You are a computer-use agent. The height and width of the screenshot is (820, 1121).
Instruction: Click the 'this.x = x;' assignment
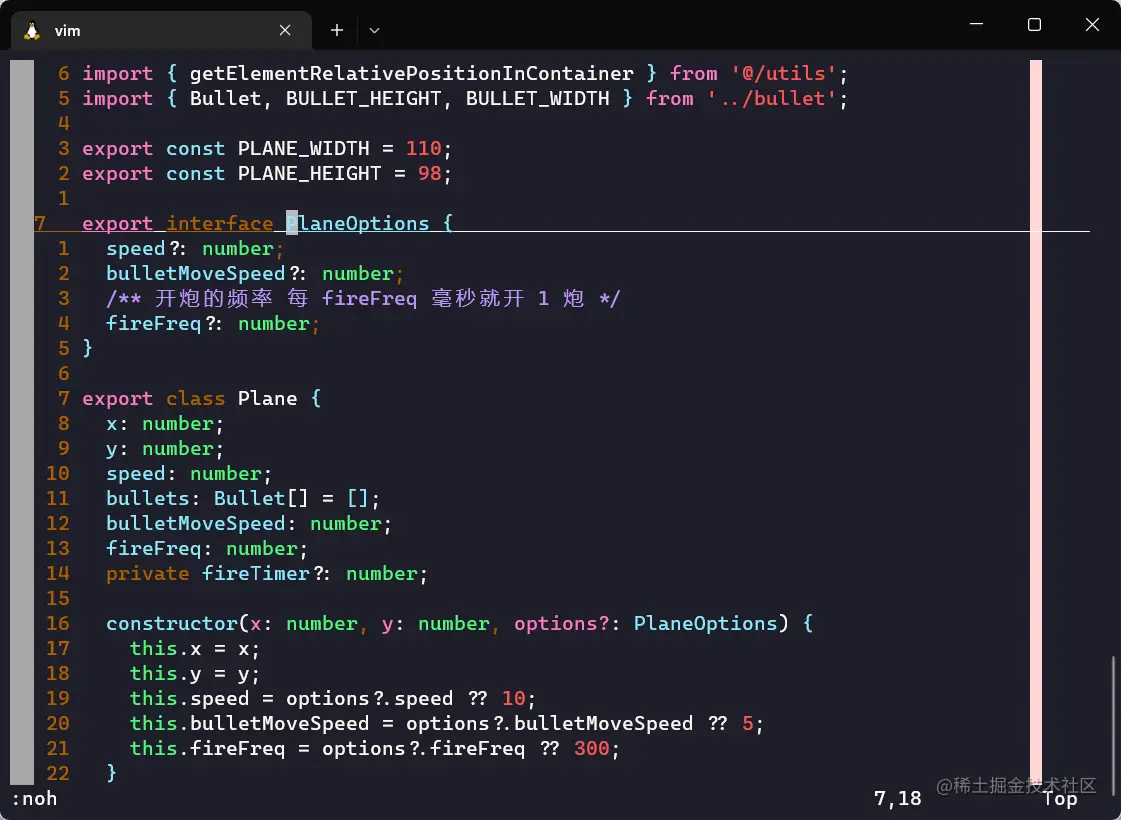(x=194, y=648)
